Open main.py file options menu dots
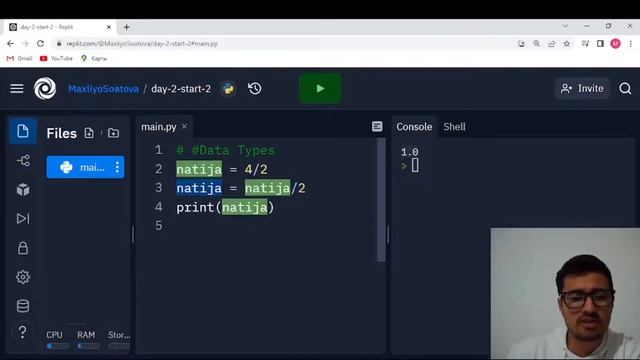This screenshot has width=640, height=360. 117,167
